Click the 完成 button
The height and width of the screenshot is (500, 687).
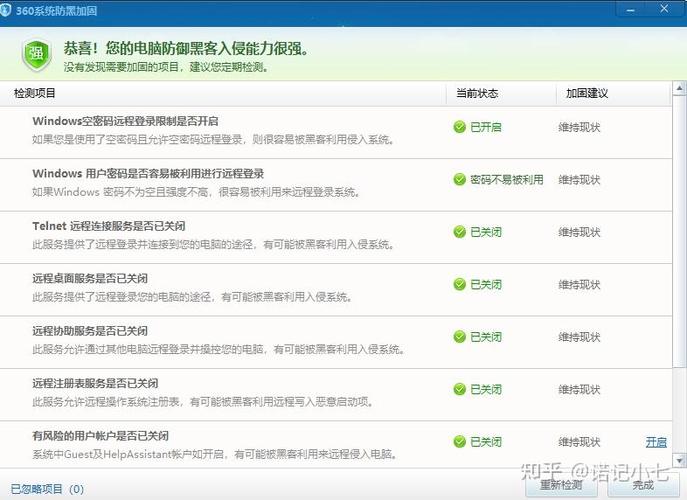[x=643, y=485]
